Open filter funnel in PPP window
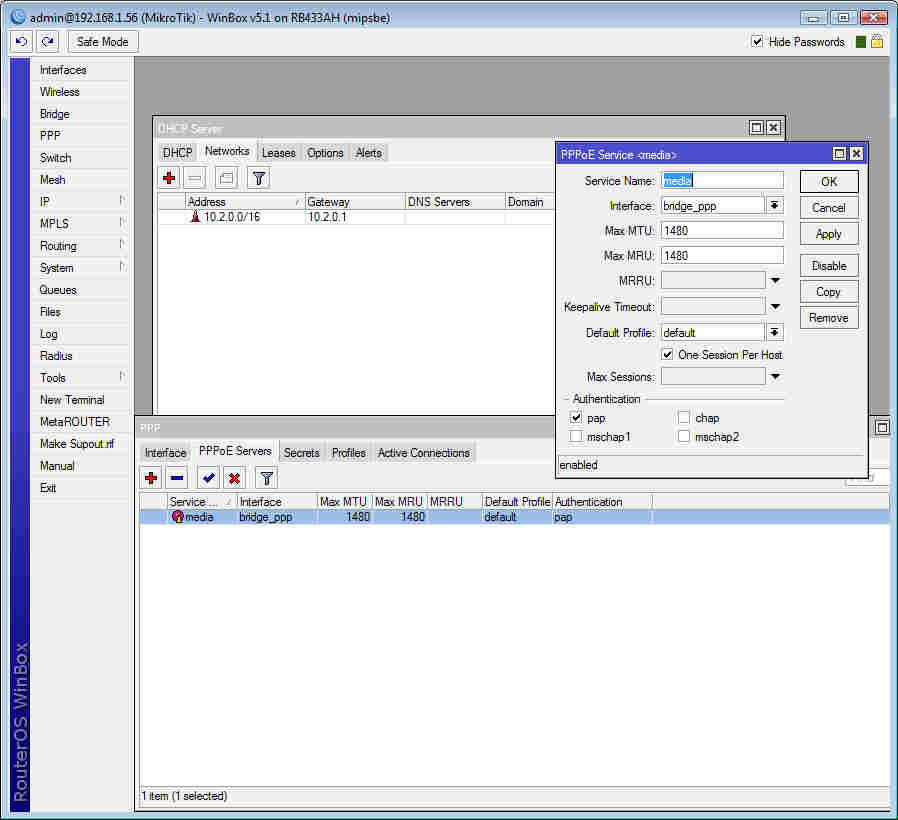898x820 pixels. (266, 478)
